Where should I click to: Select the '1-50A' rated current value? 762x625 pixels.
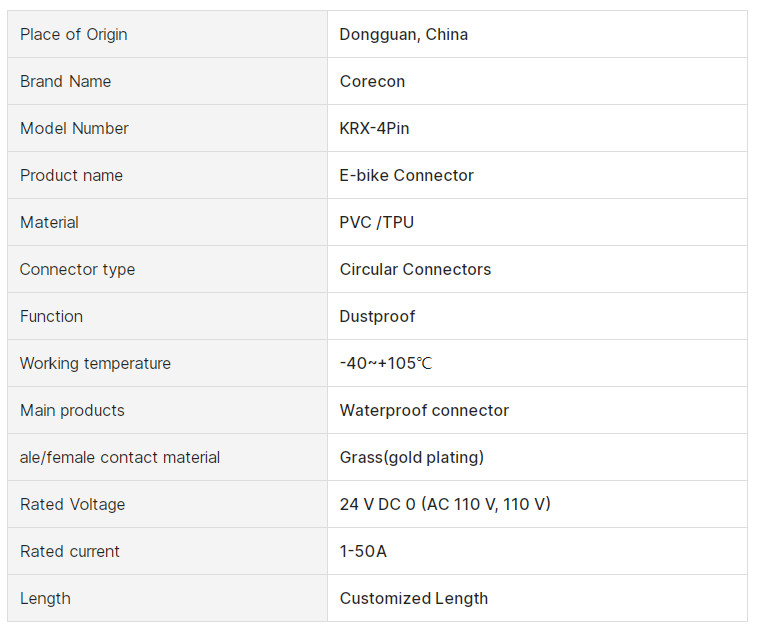(363, 551)
